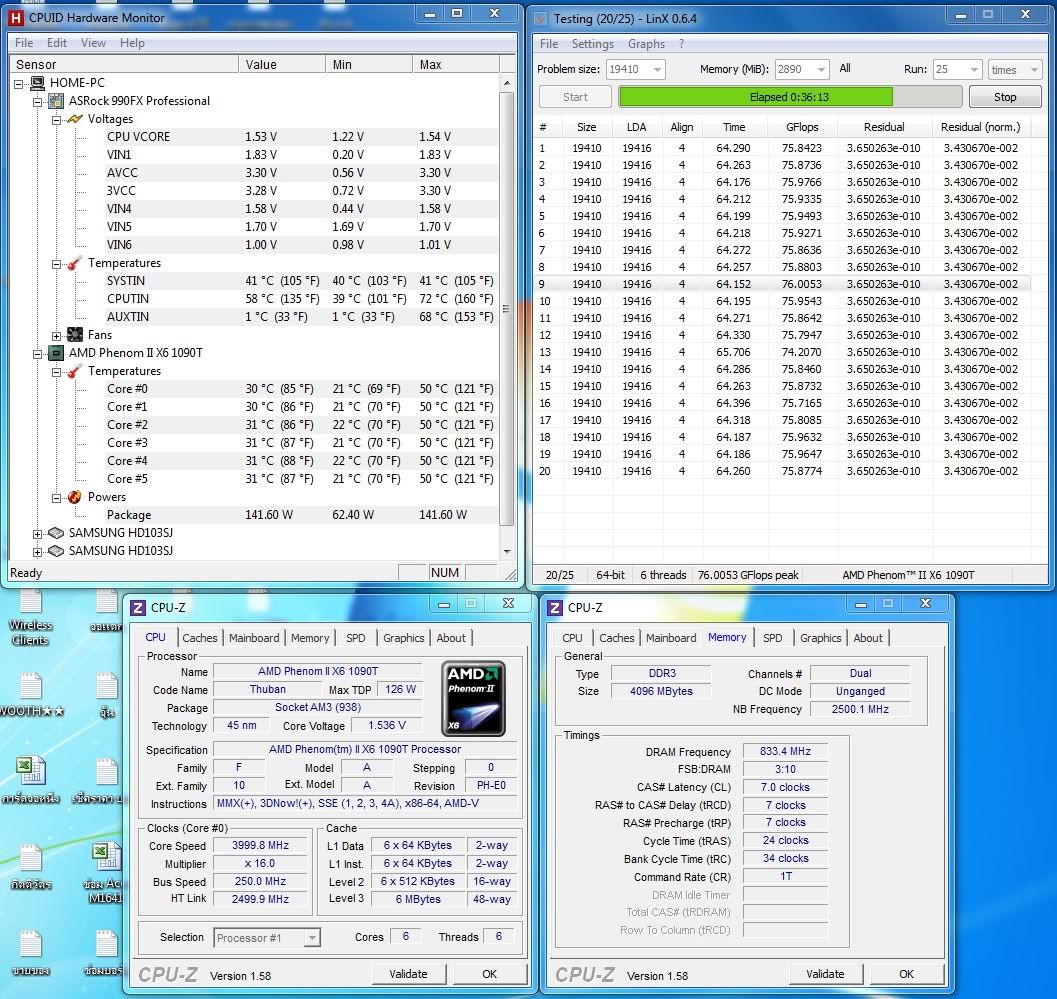Click the right CPU-Z window title icon
Viewport: 1057px width, 999px height.
555,607
